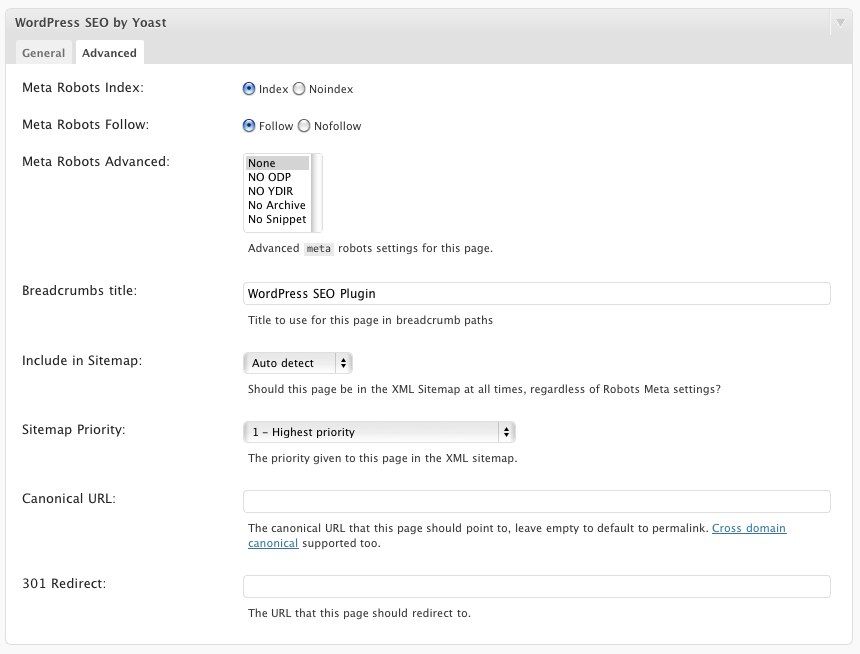Focus the Canonical URL input field
Viewport: 860px width, 654px height.
536,501
